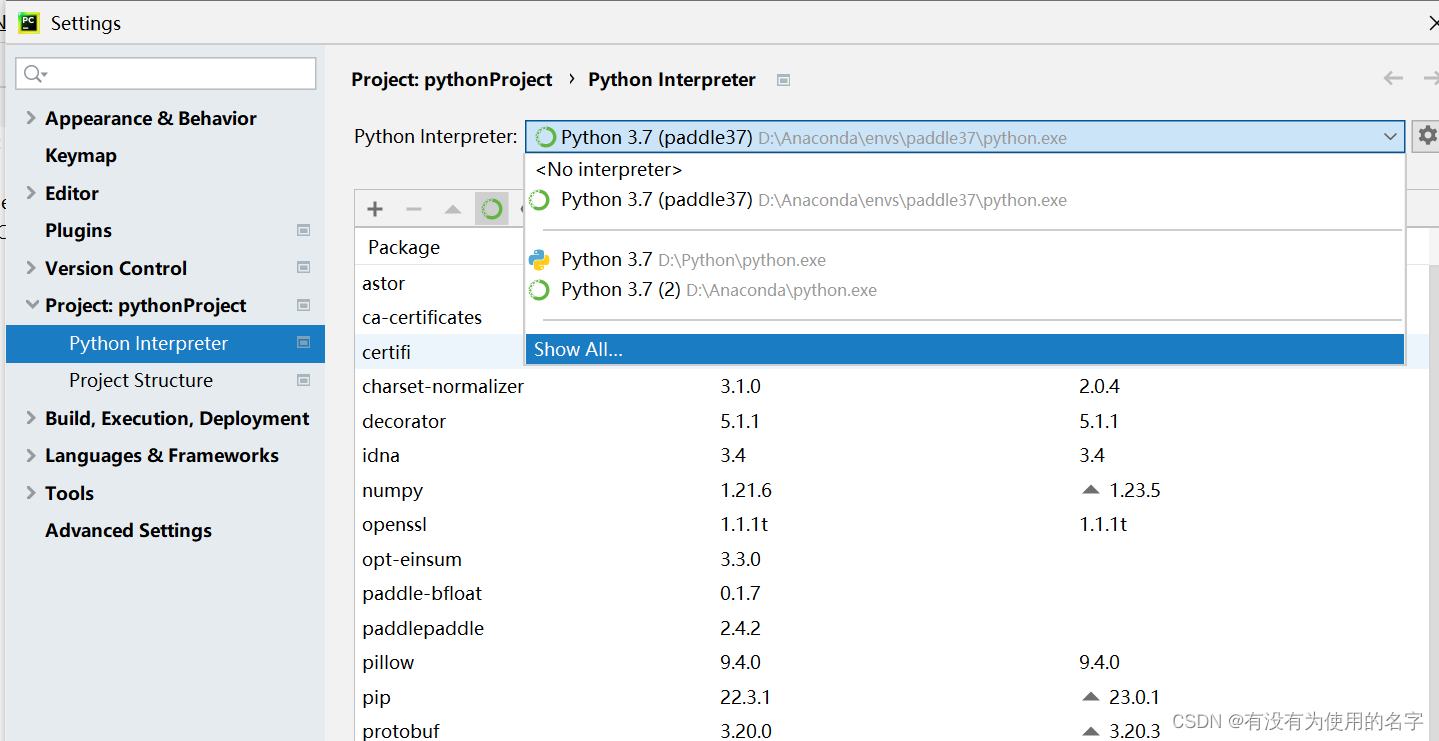Image resolution: width=1439 pixels, height=741 pixels.
Task: Expand the Tools settings group
Action: (x=31, y=493)
